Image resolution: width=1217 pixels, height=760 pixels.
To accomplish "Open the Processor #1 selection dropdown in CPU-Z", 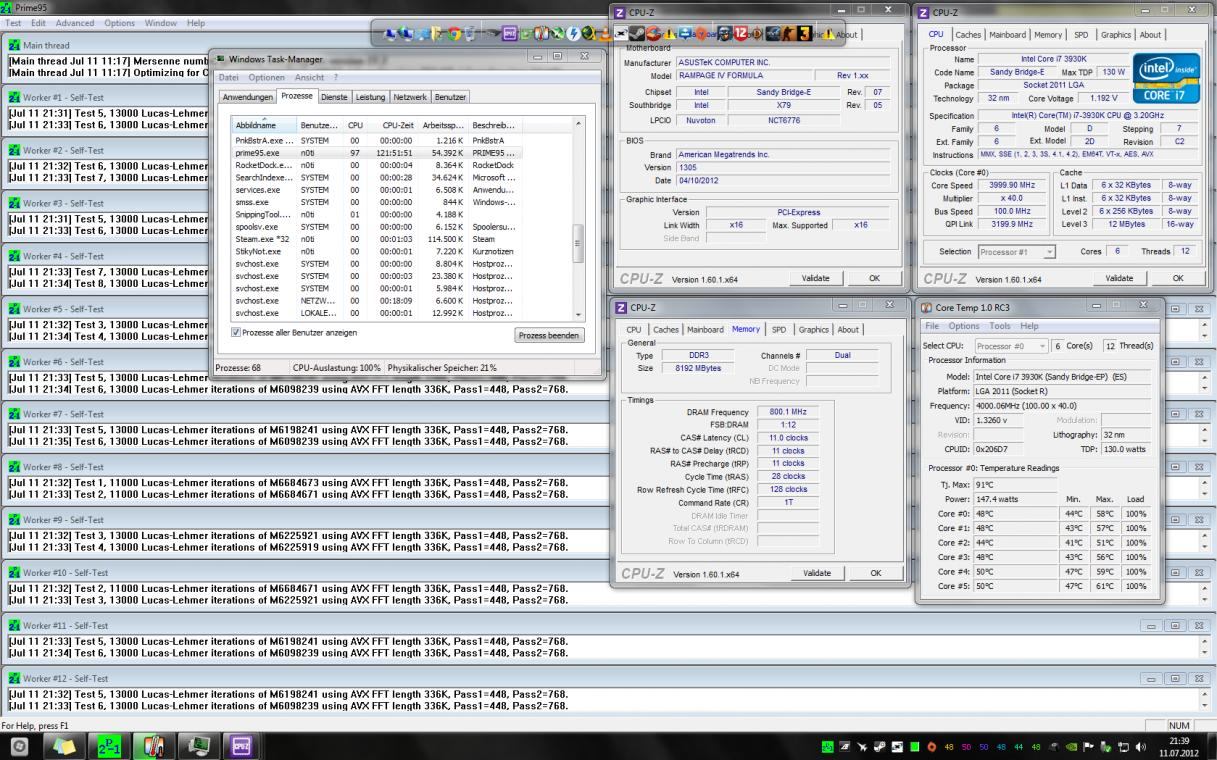I will [x=1016, y=252].
